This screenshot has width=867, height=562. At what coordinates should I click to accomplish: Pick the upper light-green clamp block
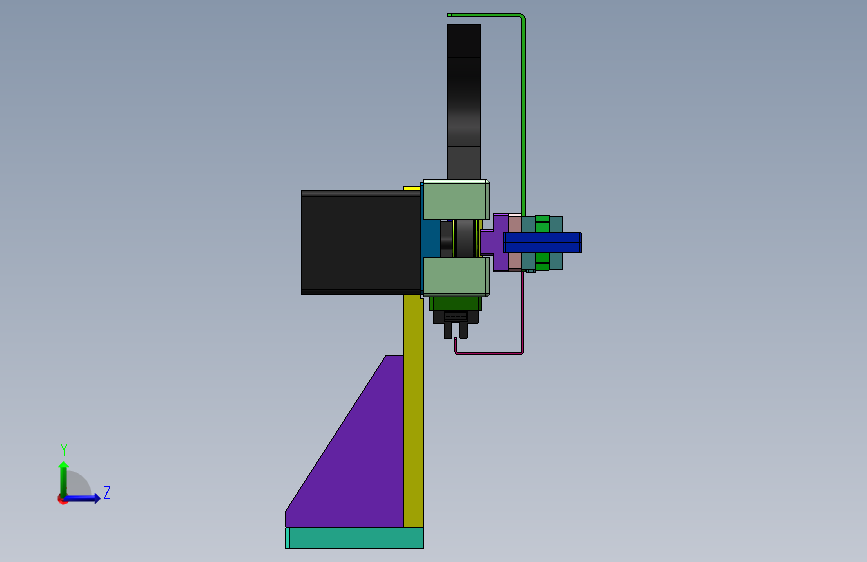[x=456, y=200]
